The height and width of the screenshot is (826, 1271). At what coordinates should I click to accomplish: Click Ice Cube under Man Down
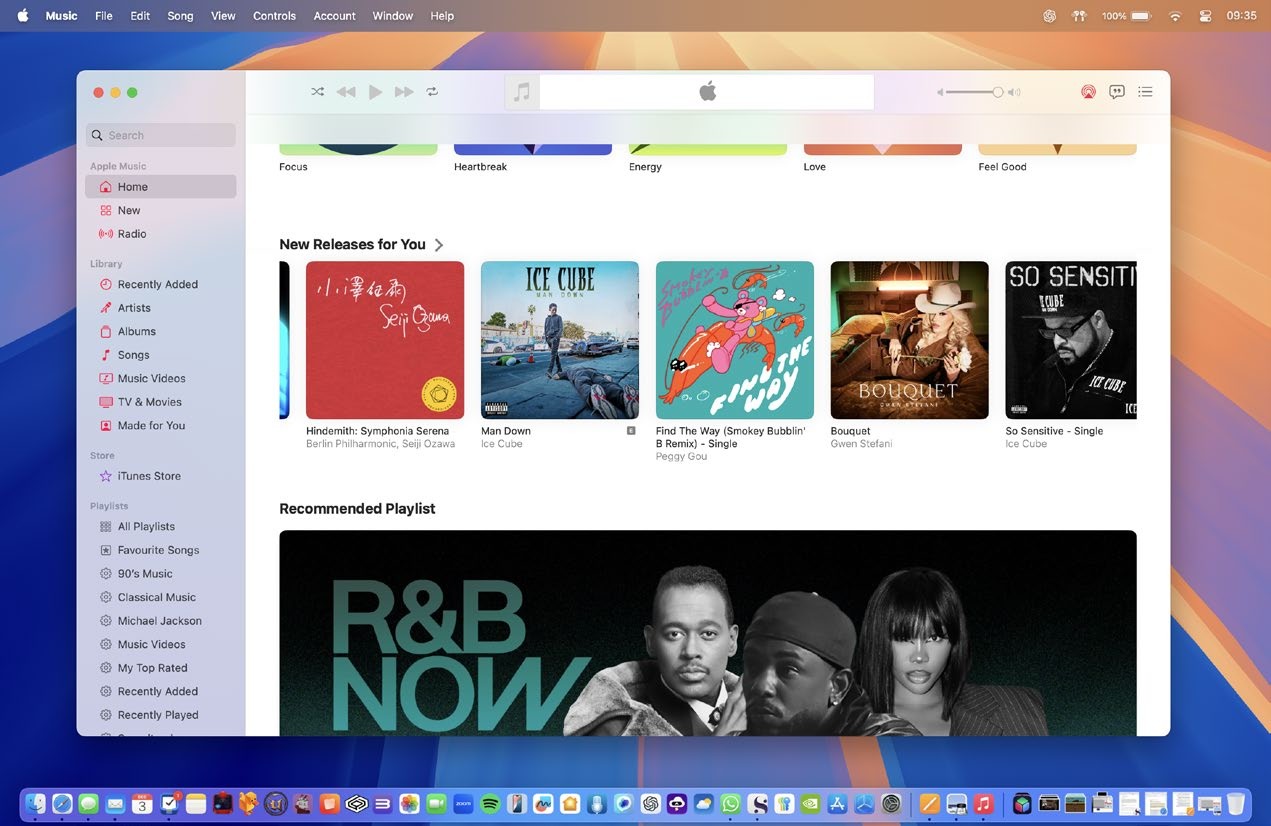point(502,444)
